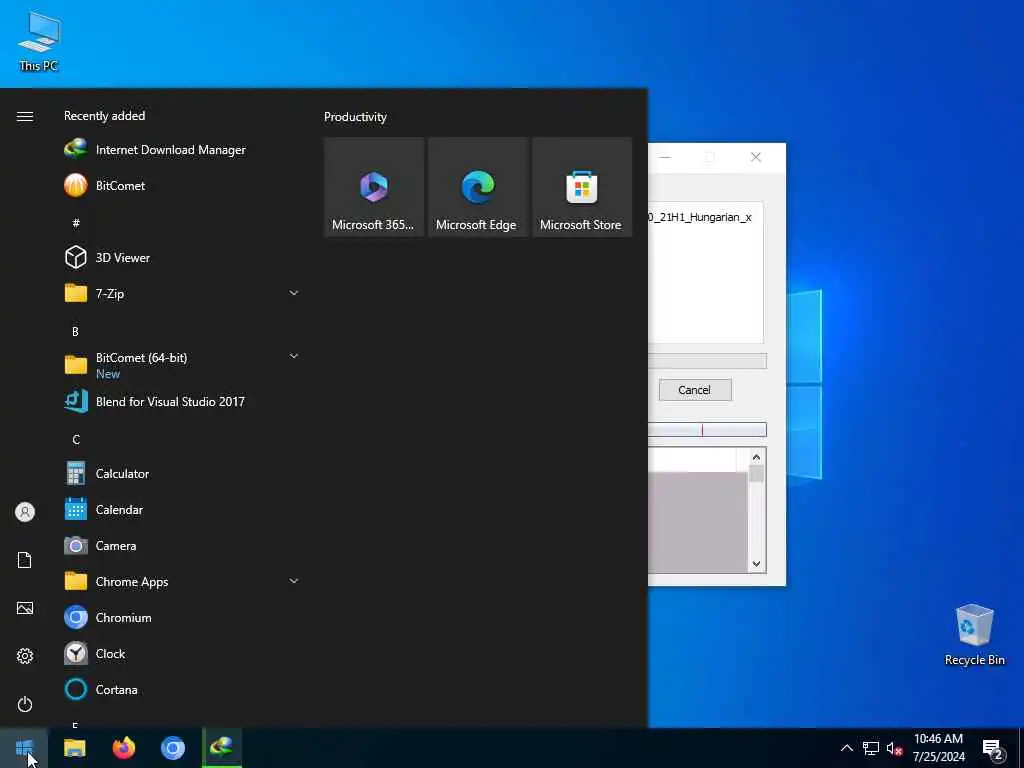The width and height of the screenshot is (1024, 768).
Task: Click the # letter header
Action: coord(76,223)
